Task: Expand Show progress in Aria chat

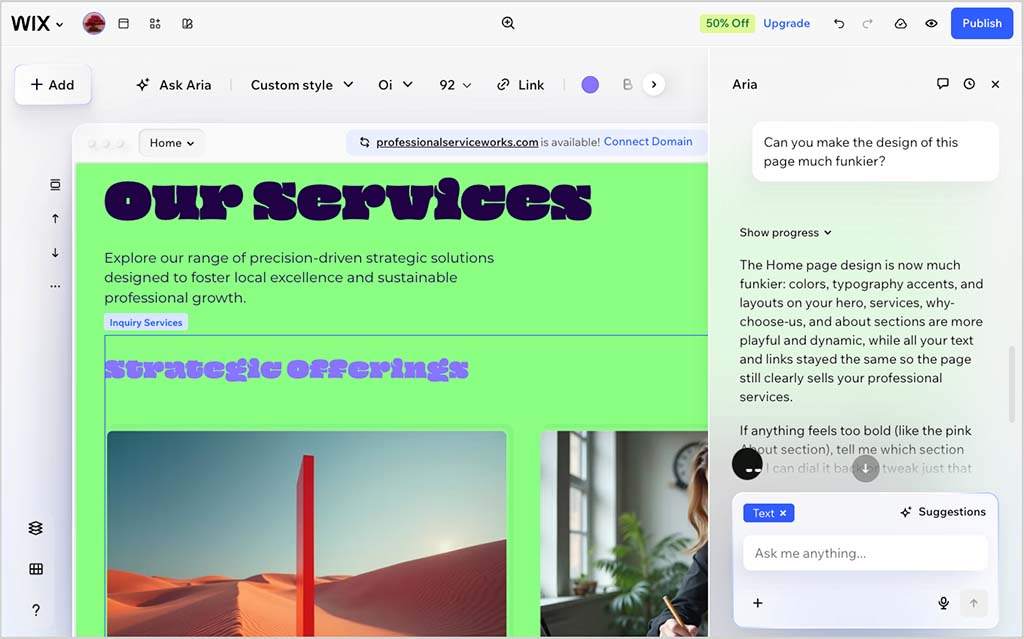Action: point(786,233)
